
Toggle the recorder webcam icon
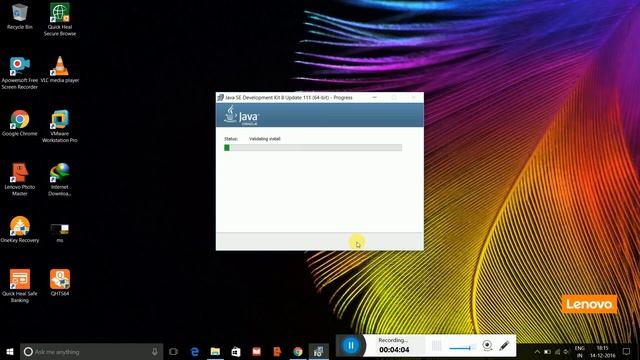click(x=487, y=346)
